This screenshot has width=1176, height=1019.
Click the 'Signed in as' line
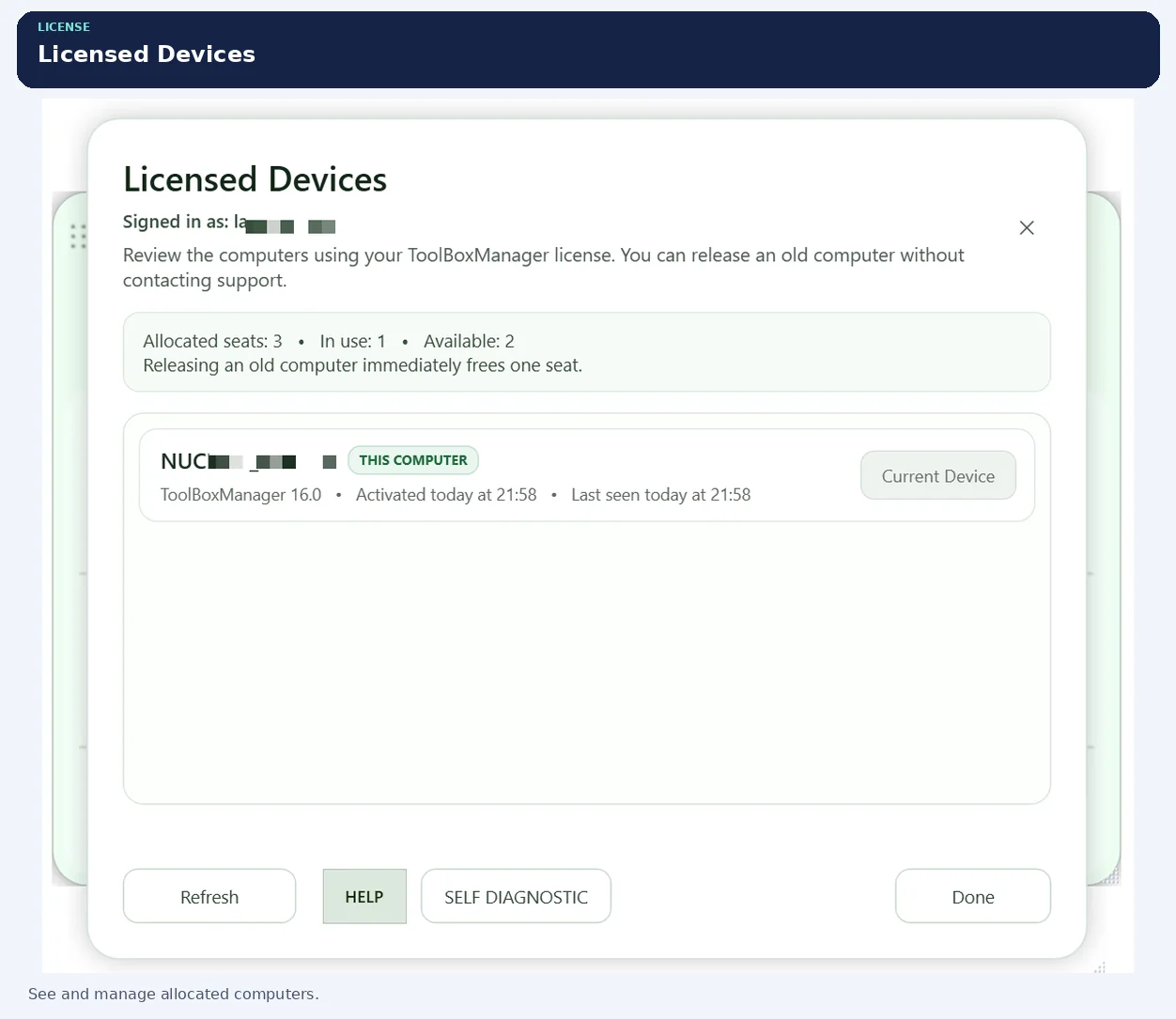(229, 223)
